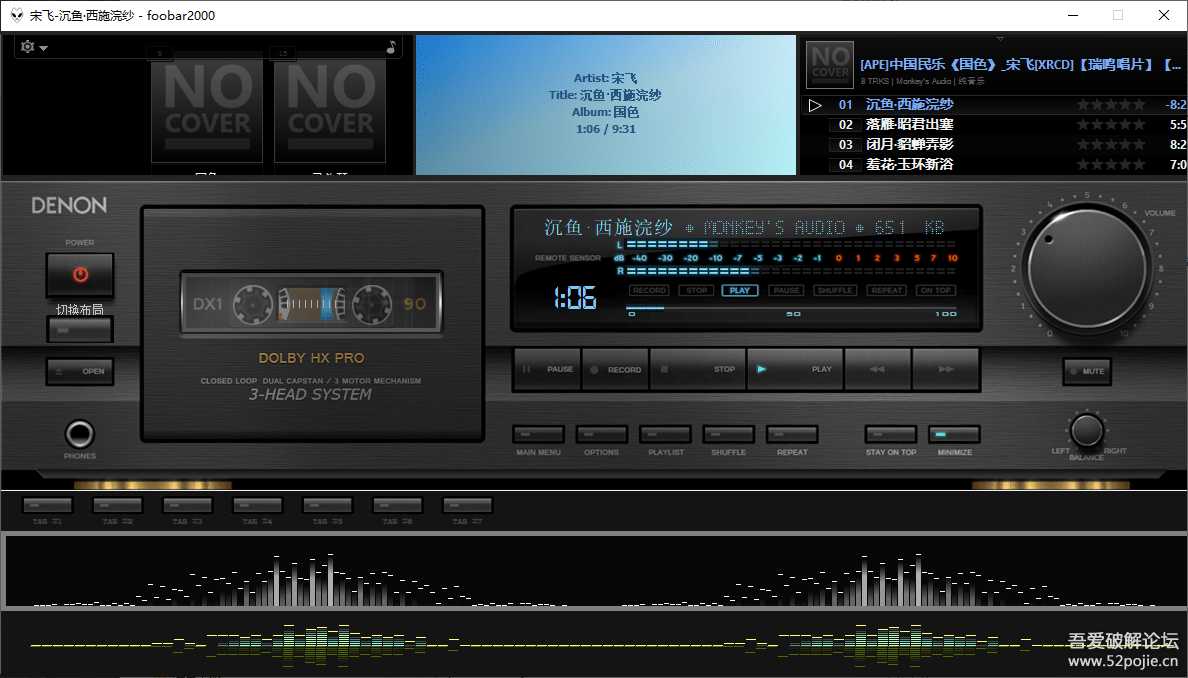Select track 04 羞花·玉环新浴

click(x=994, y=164)
